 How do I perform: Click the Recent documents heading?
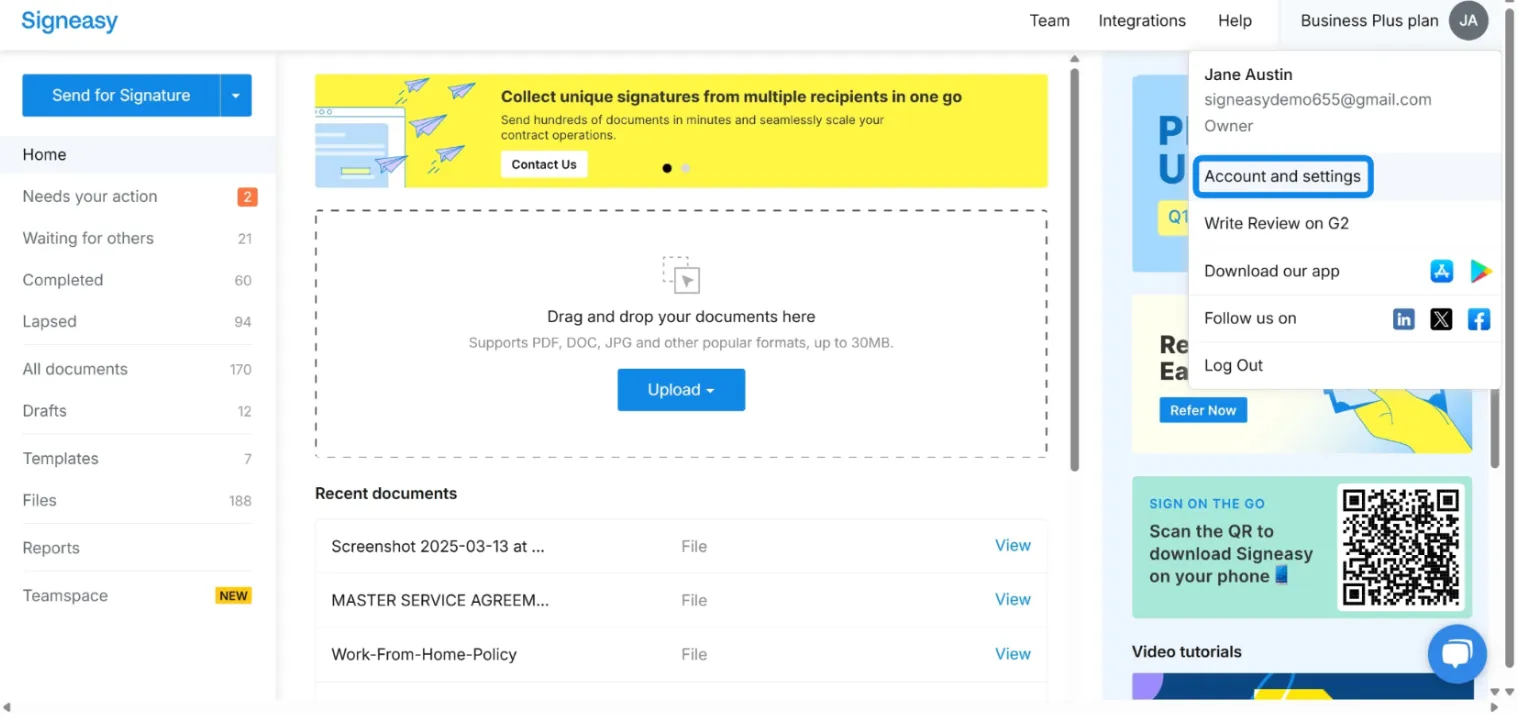click(386, 494)
